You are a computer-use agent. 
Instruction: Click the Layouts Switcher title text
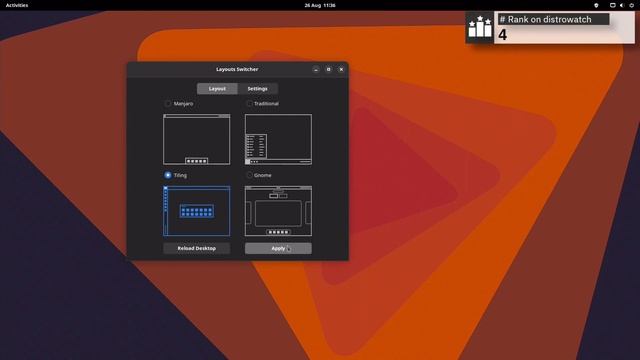[237, 69]
